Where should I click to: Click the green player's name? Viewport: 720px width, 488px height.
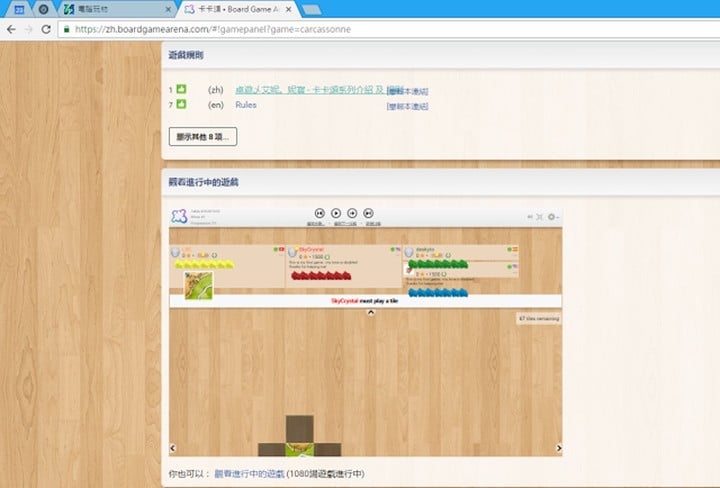tap(425, 249)
